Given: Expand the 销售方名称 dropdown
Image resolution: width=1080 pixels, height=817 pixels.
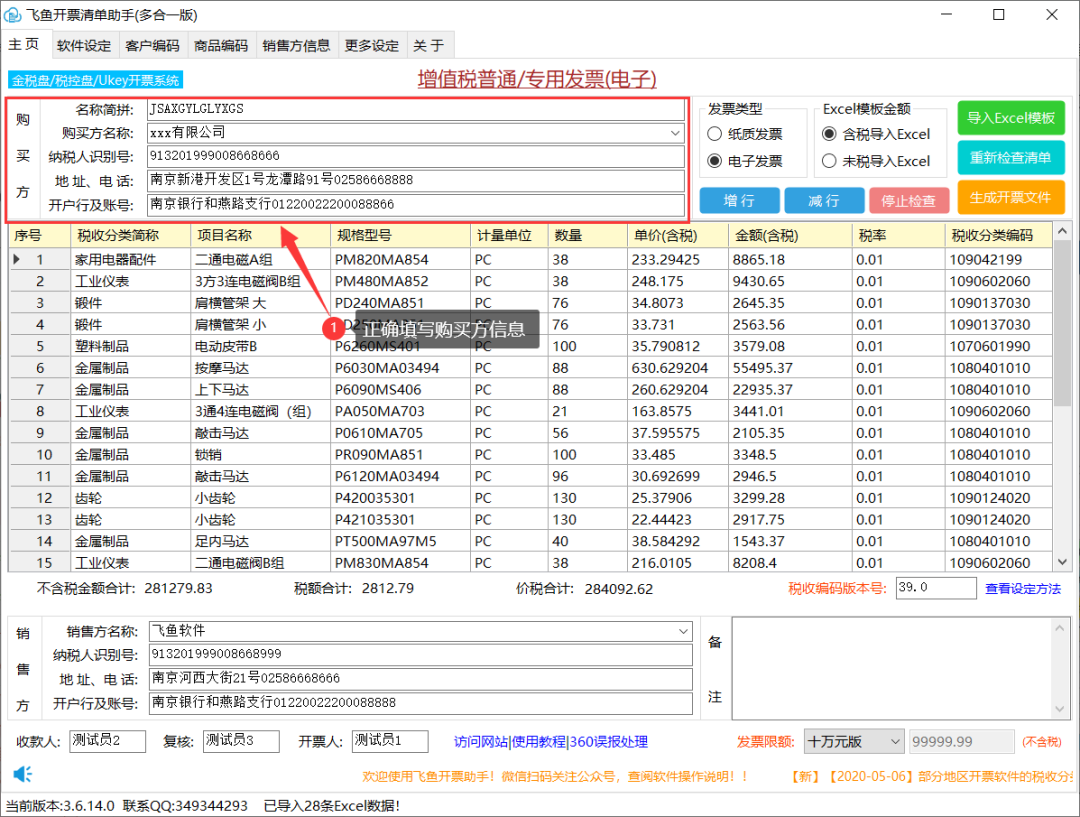Looking at the screenshot, I should 683,631.
